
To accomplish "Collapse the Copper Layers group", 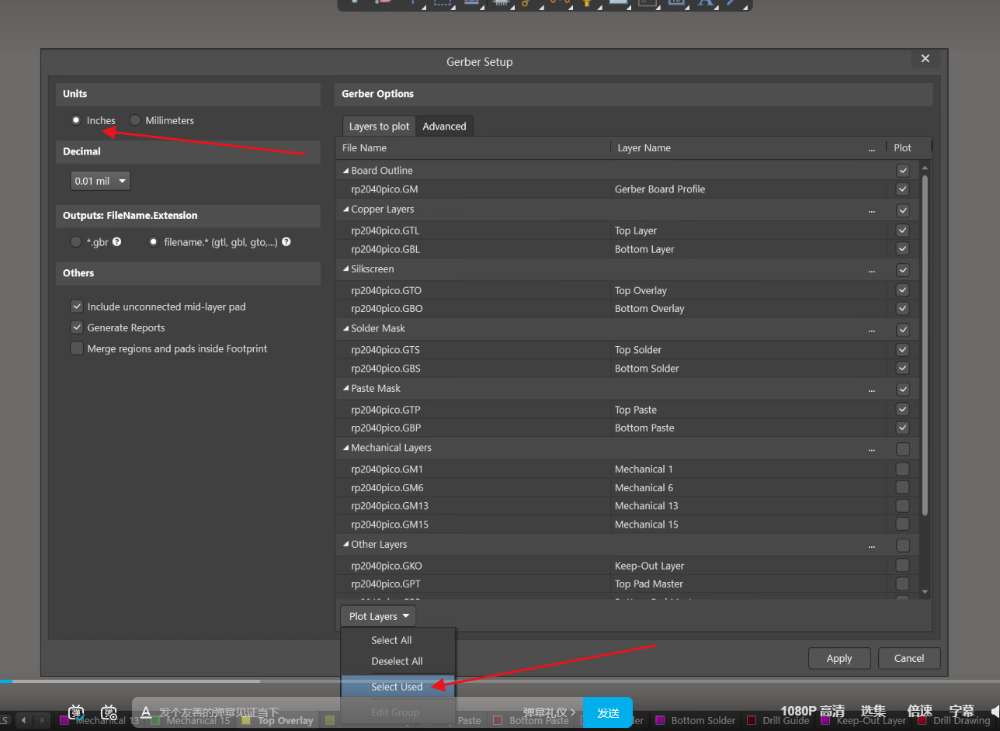I will [x=346, y=209].
